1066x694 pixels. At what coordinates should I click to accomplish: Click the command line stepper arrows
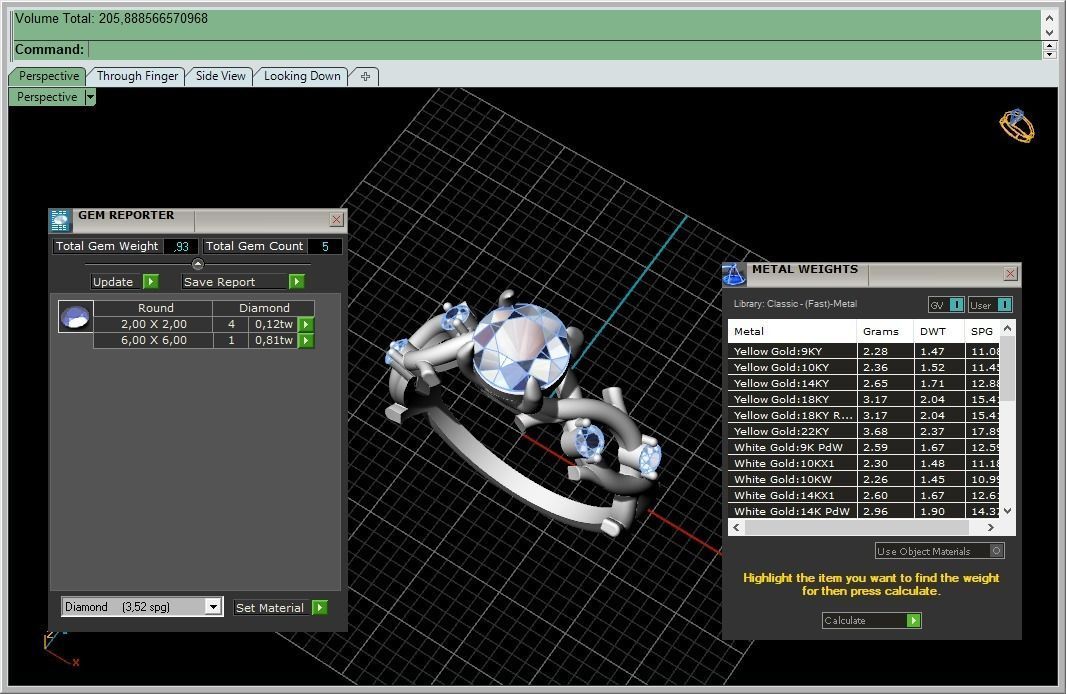tap(1050, 50)
